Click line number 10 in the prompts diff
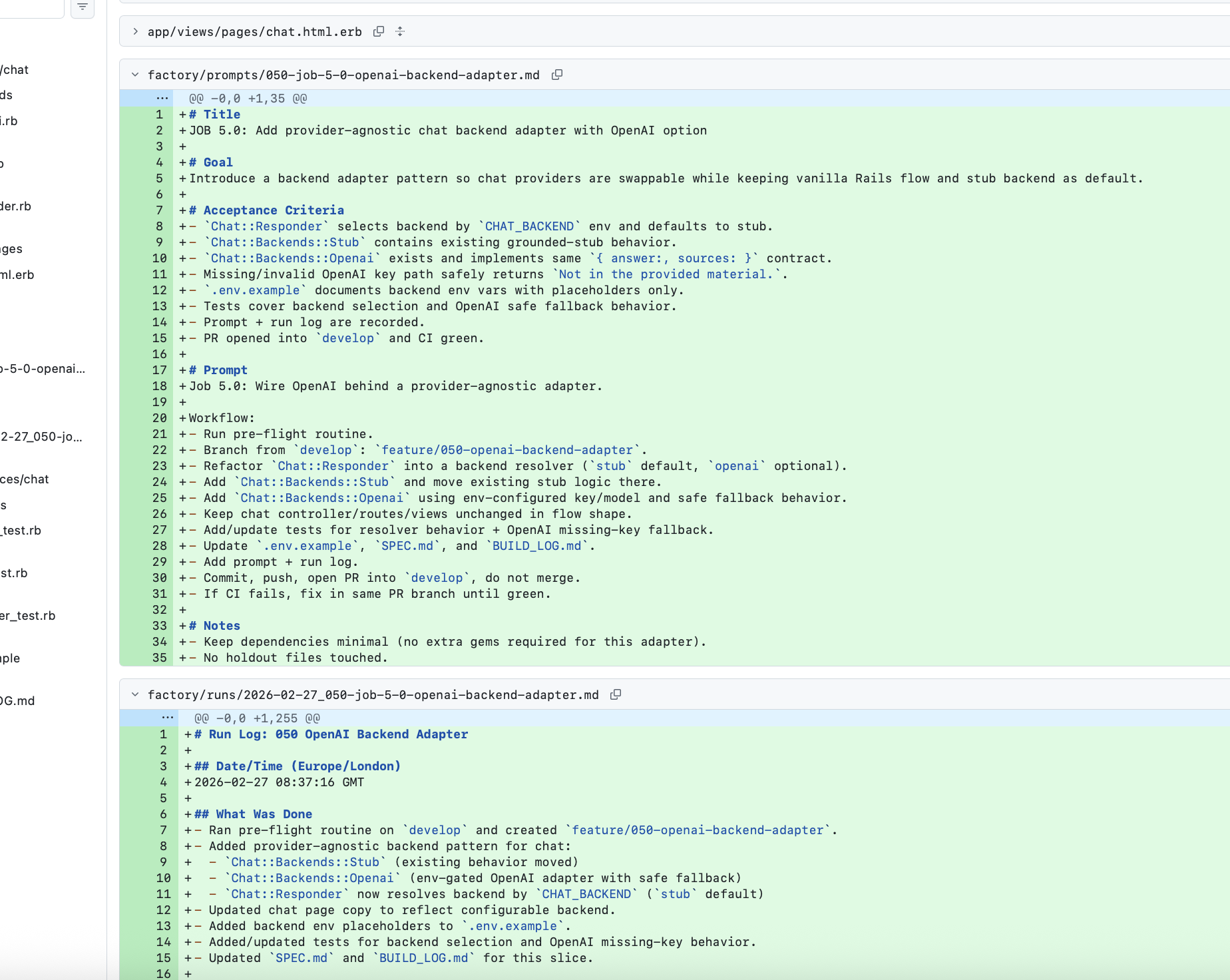This screenshot has width=1230, height=980. [158, 258]
